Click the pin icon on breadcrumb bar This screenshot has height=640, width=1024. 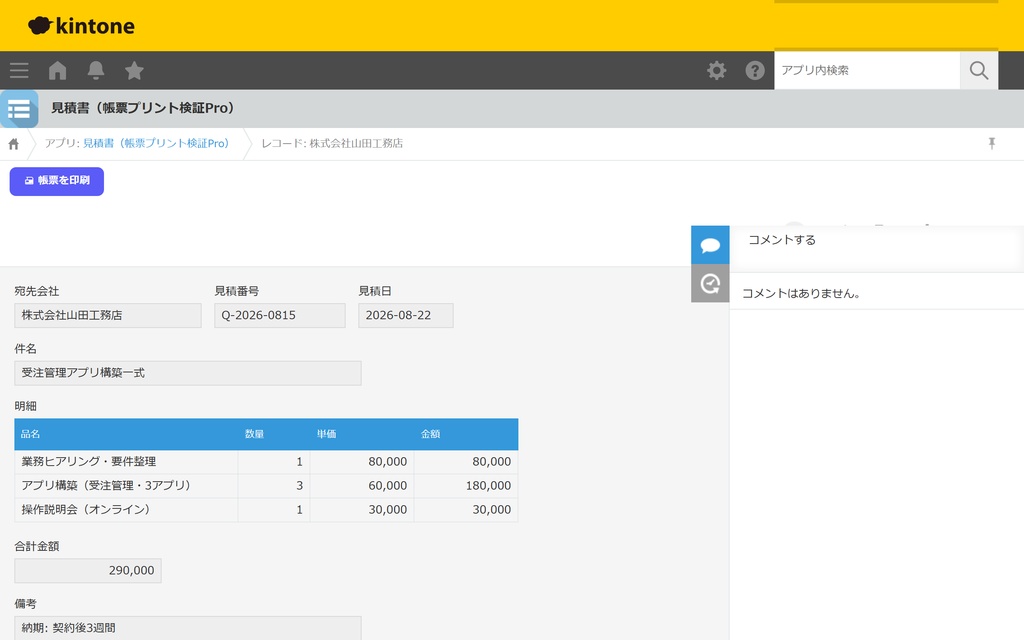[x=991, y=144]
